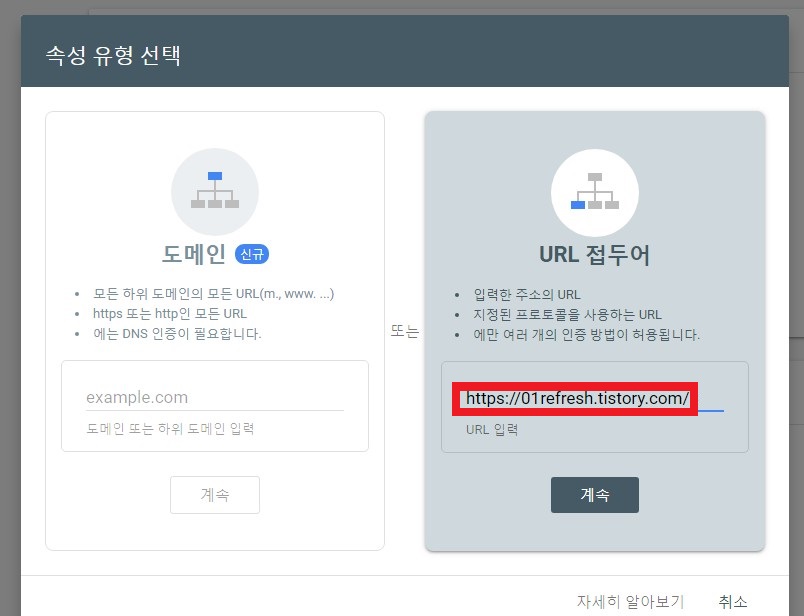Click the 속성 유형 선택 dialog title
The width and height of the screenshot is (804, 616).
[113, 55]
